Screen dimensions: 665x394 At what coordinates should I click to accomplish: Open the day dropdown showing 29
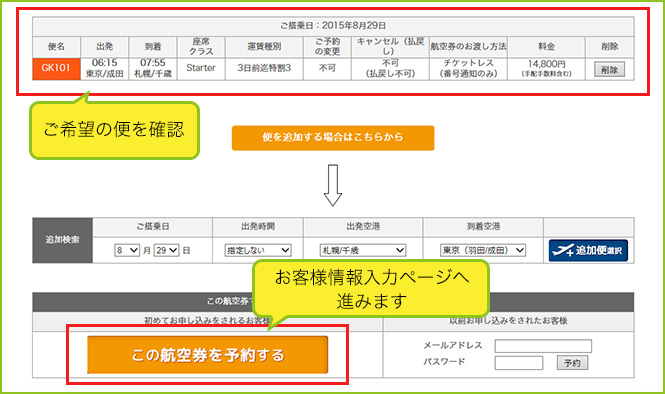166,250
